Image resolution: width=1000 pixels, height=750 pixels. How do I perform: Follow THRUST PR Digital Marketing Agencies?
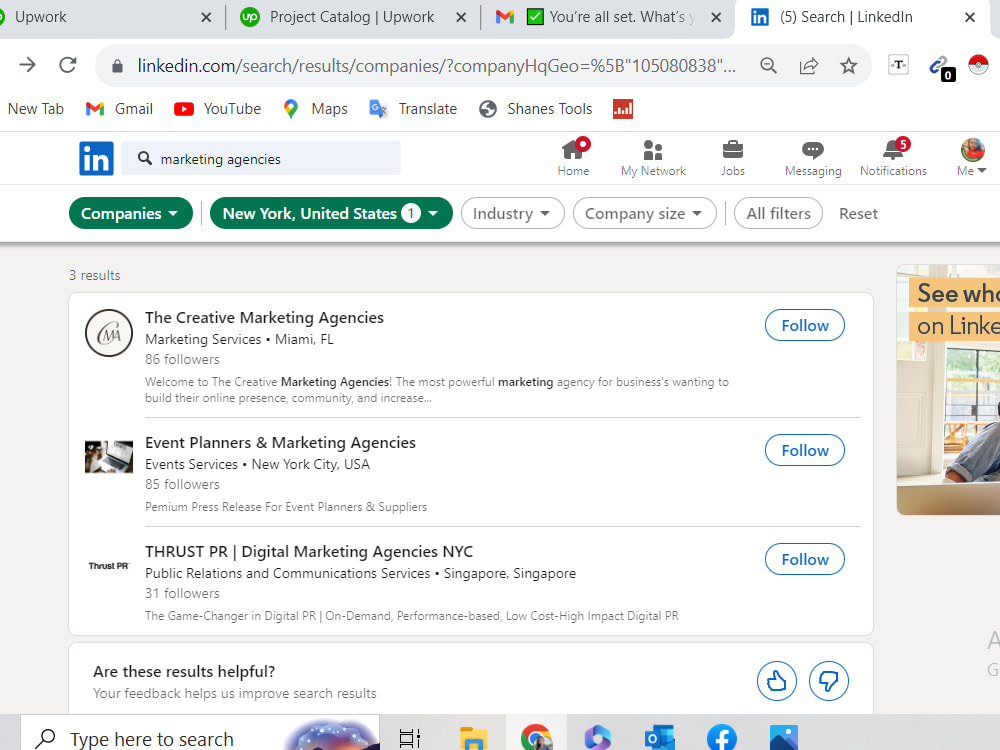[x=804, y=559]
